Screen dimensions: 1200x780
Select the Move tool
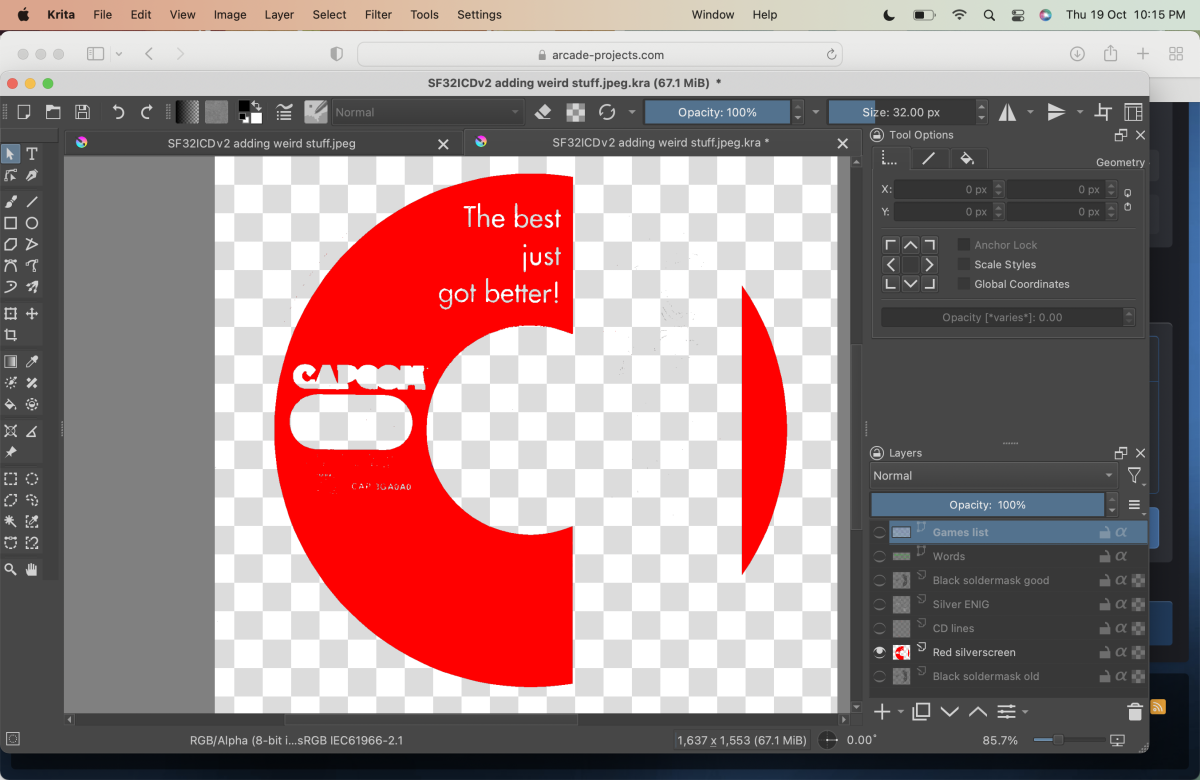(x=32, y=314)
